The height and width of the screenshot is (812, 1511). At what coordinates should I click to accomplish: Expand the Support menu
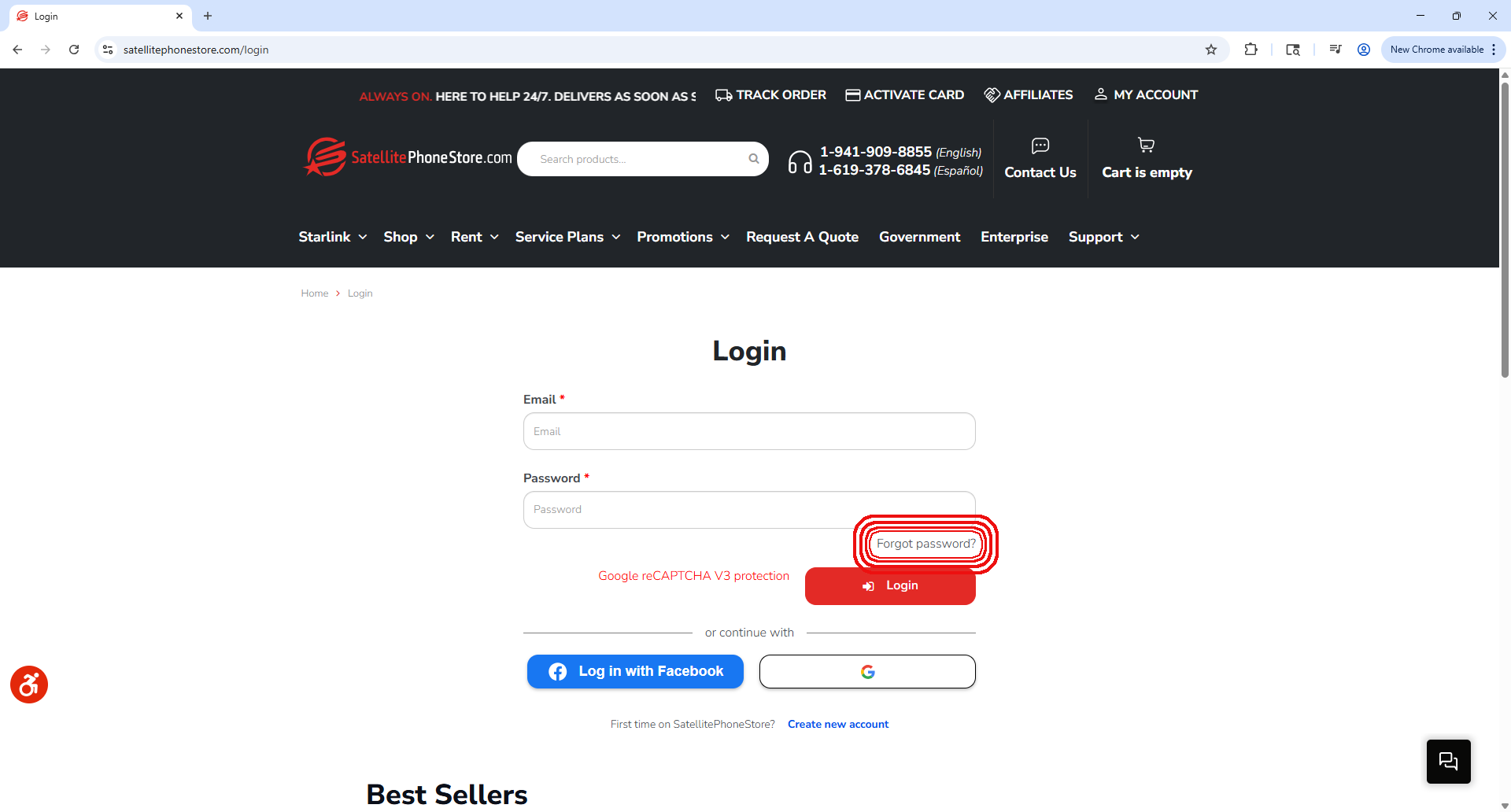click(x=1104, y=237)
